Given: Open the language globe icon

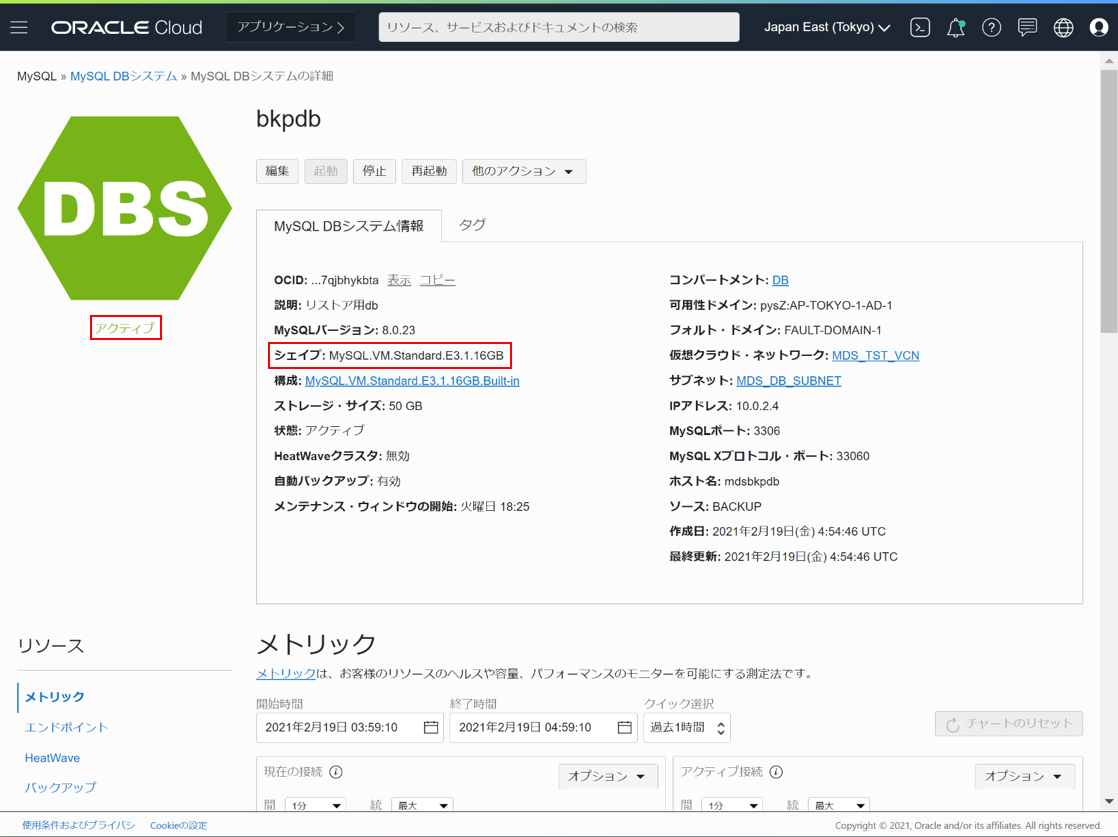Looking at the screenshot, I should coord(1063,28).
